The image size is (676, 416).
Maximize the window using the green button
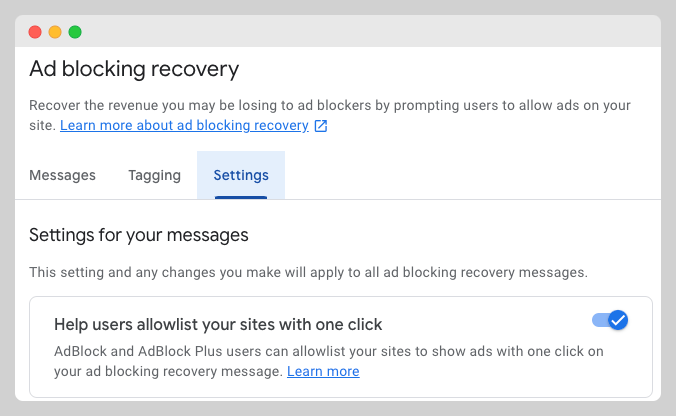point(75,32)
